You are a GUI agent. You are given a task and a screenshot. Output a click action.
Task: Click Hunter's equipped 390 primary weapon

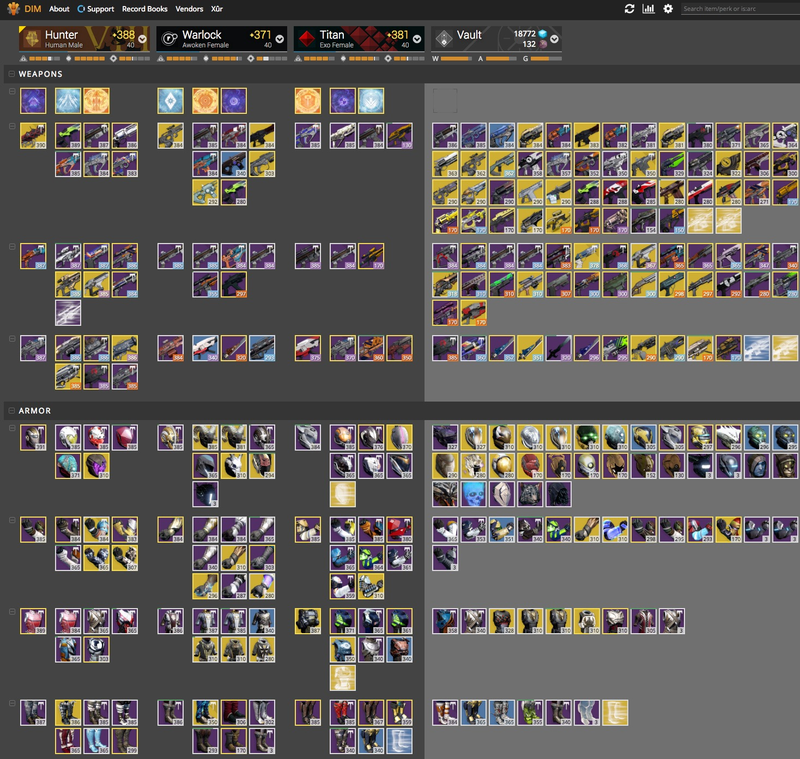click(x=33, y=136)
